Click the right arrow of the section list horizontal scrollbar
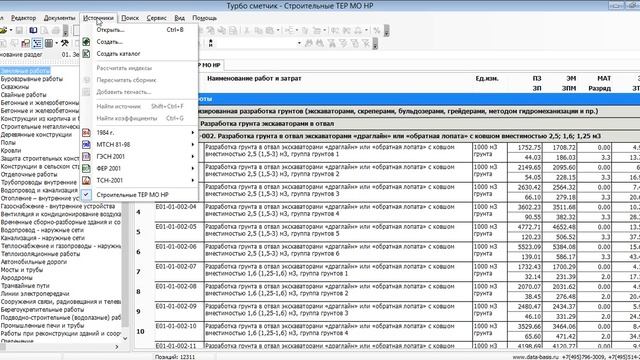640x360 pixels. [x=117, y=347]
